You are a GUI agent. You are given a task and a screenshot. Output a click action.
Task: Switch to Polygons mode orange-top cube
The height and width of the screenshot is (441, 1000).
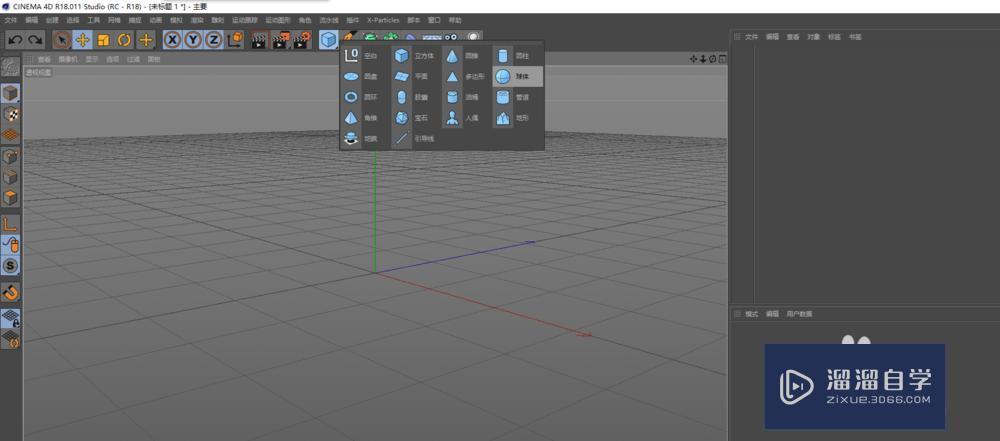tap(10, 197)
